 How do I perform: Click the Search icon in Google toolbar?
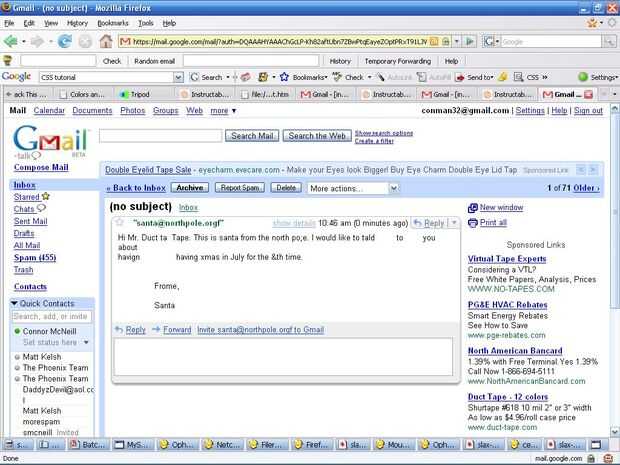point(195,77)
